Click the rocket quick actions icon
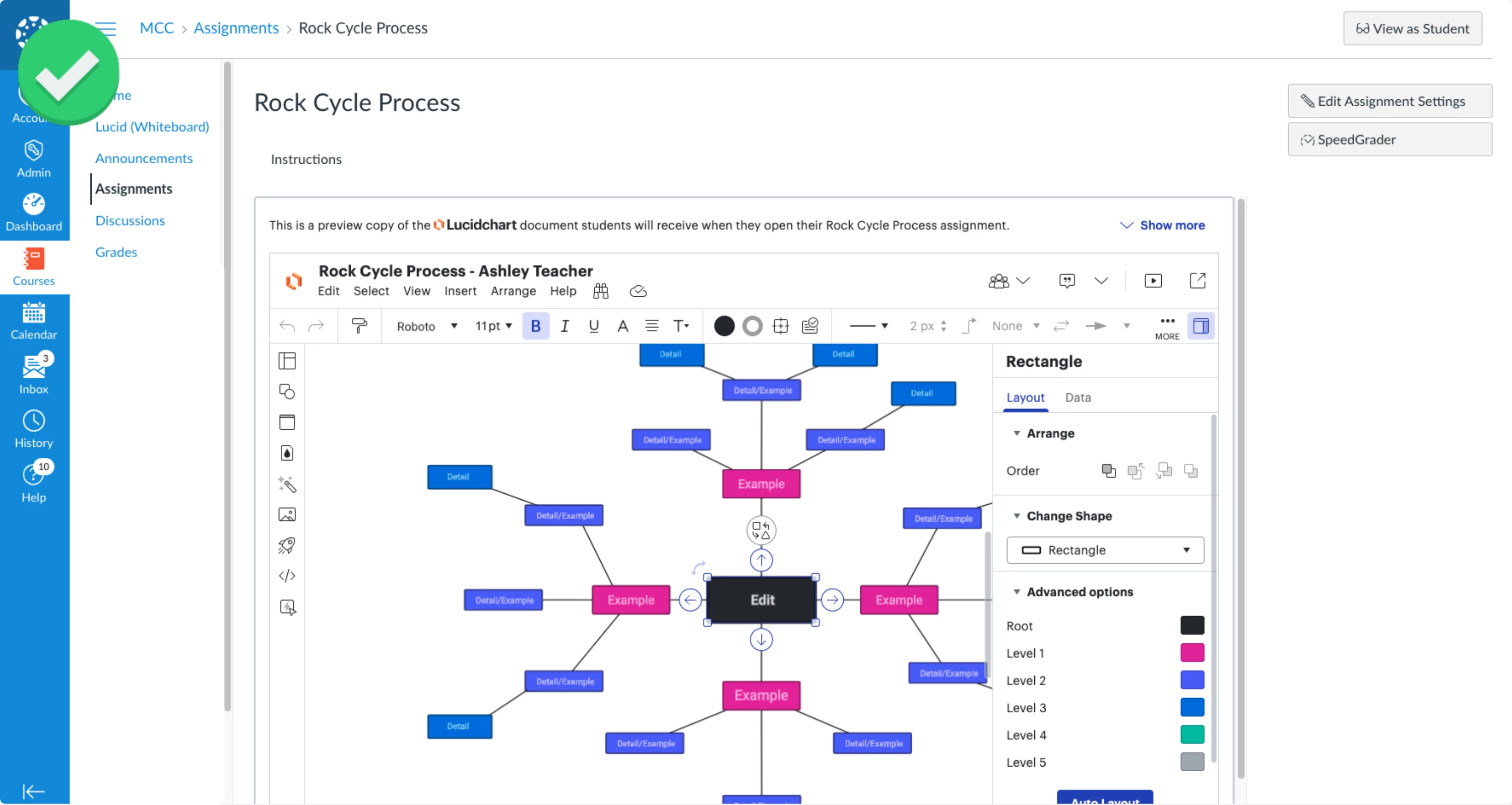This screenshot has width=1512, height=805. tap(287, 545)
